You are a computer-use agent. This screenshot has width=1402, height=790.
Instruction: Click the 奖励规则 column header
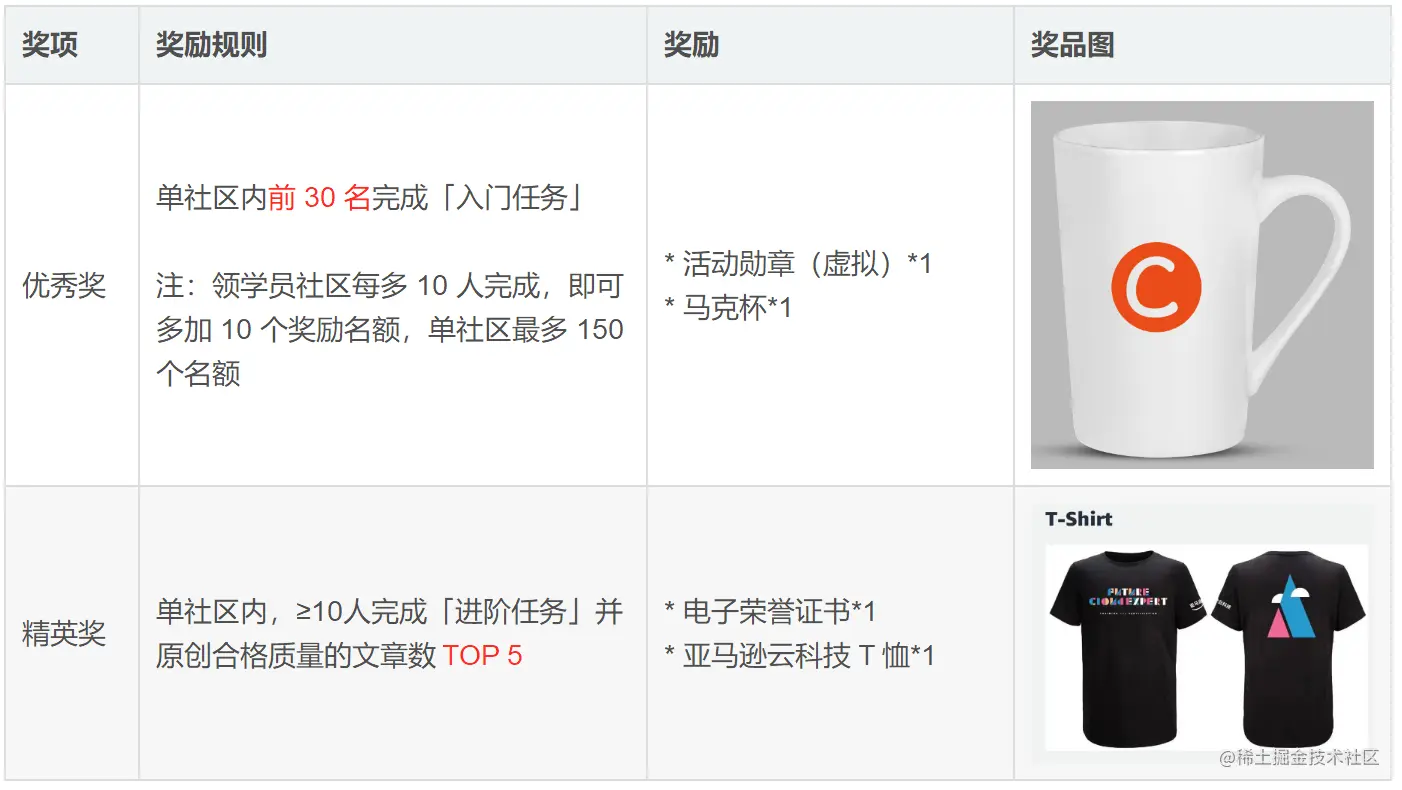point(211,45)
